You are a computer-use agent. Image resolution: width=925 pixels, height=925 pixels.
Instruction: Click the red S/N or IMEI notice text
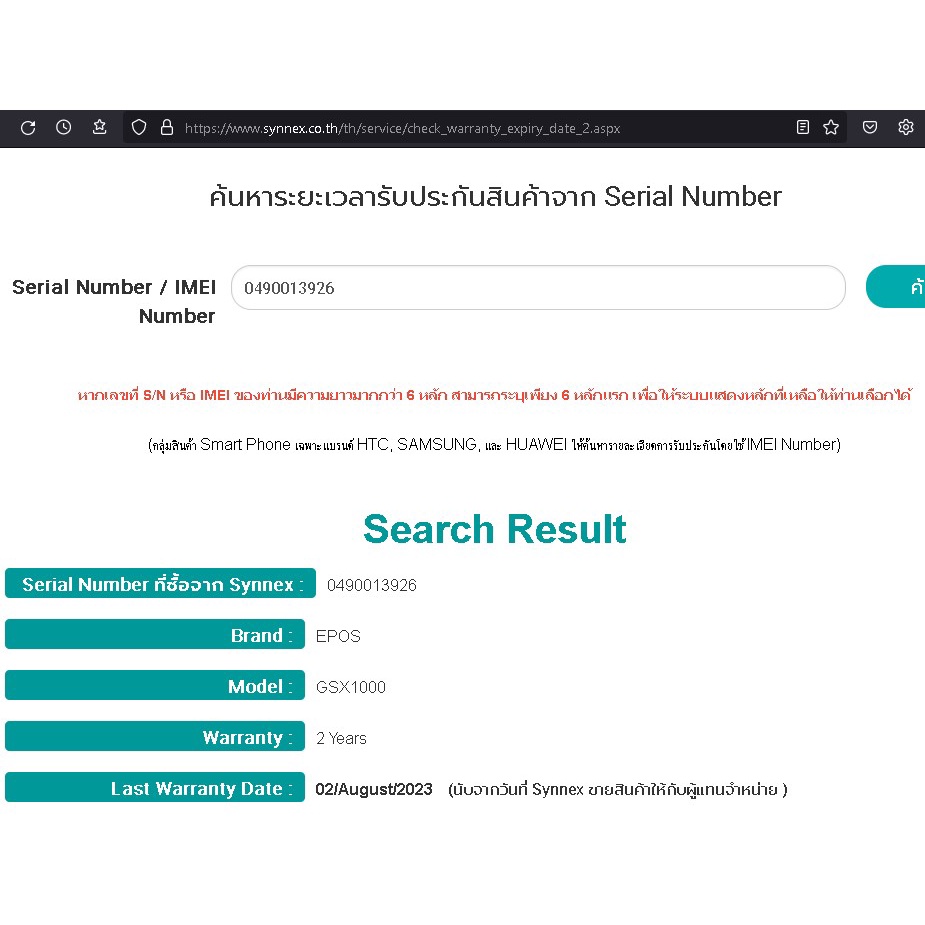pyautogui.click(x=494, y=395)
